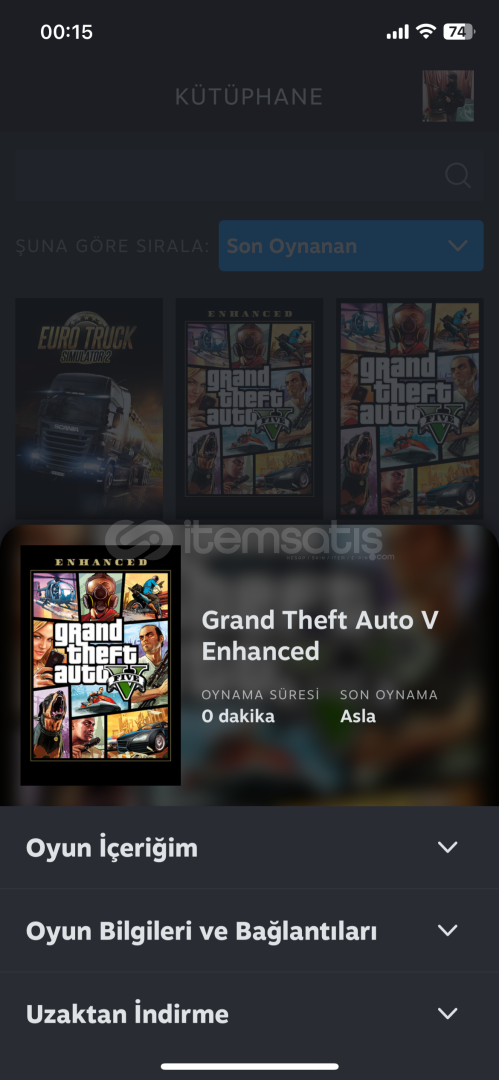Tap the Grand Theft Auto V Enhanced title
Viewport: 499px width, 1080px height.
click(320, 635)
